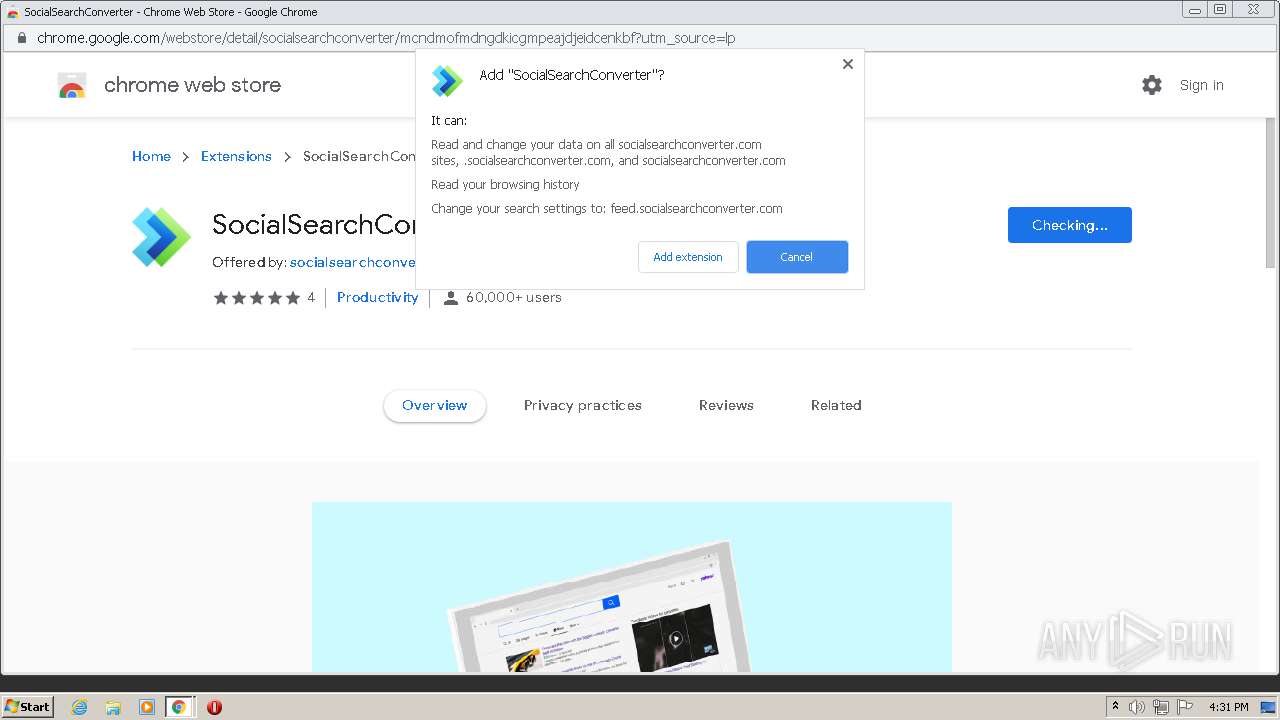Screen dimensions: 1280x720
Task: Open the Reviews tab
Action: pos(726,405)
